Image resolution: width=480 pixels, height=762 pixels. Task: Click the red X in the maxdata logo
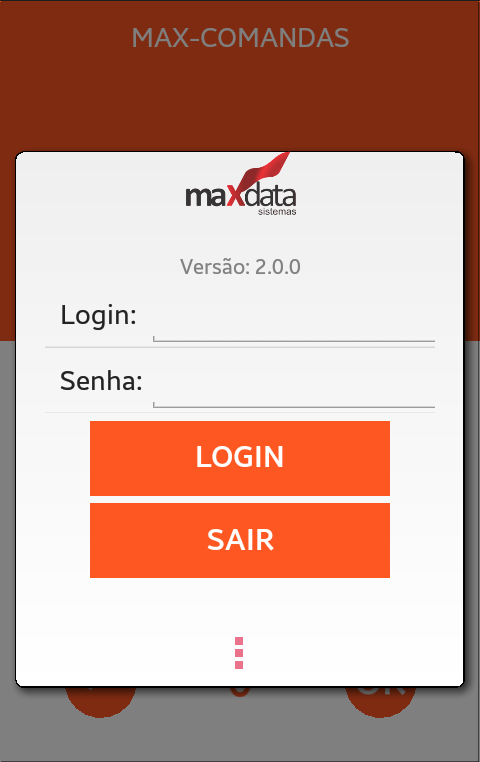point(236,195)
